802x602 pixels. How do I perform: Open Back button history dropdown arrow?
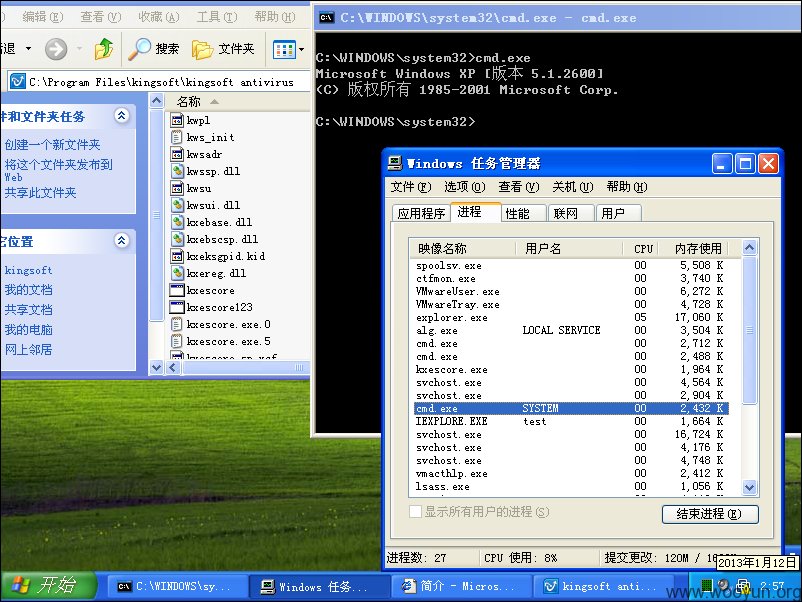pyautogui.click(x=29, y=49)
